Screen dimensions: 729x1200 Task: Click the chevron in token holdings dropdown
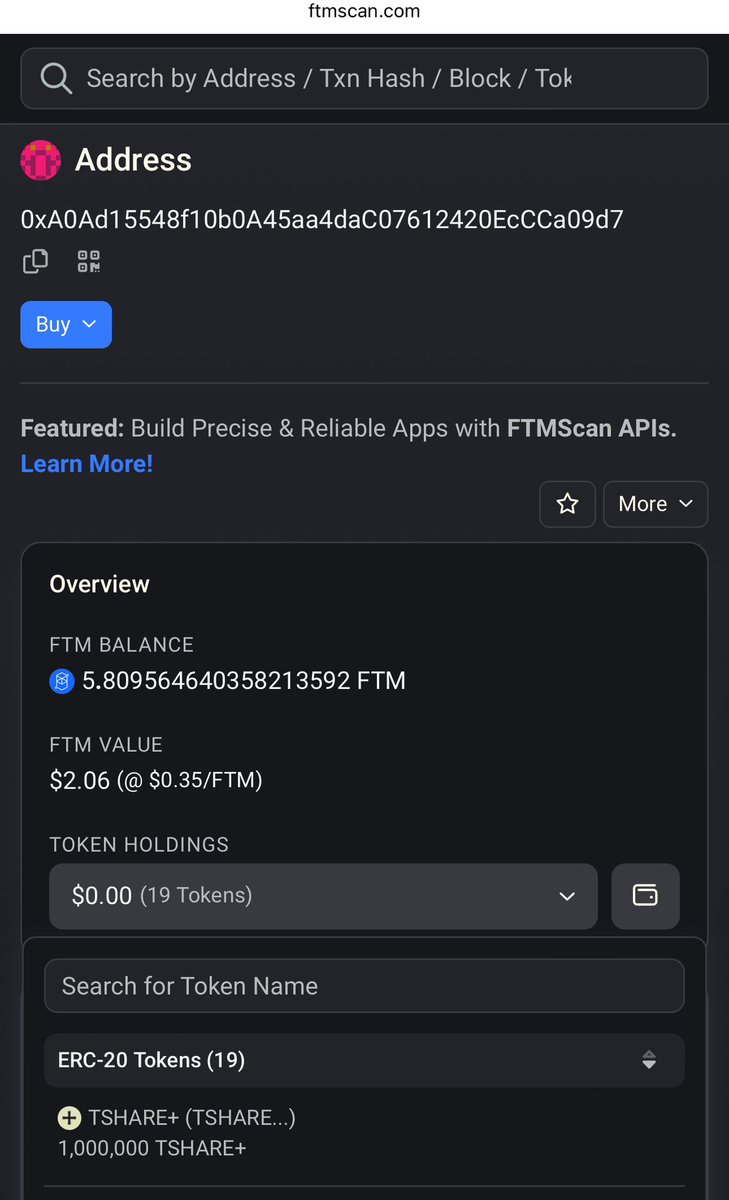[x=567, y=896]
